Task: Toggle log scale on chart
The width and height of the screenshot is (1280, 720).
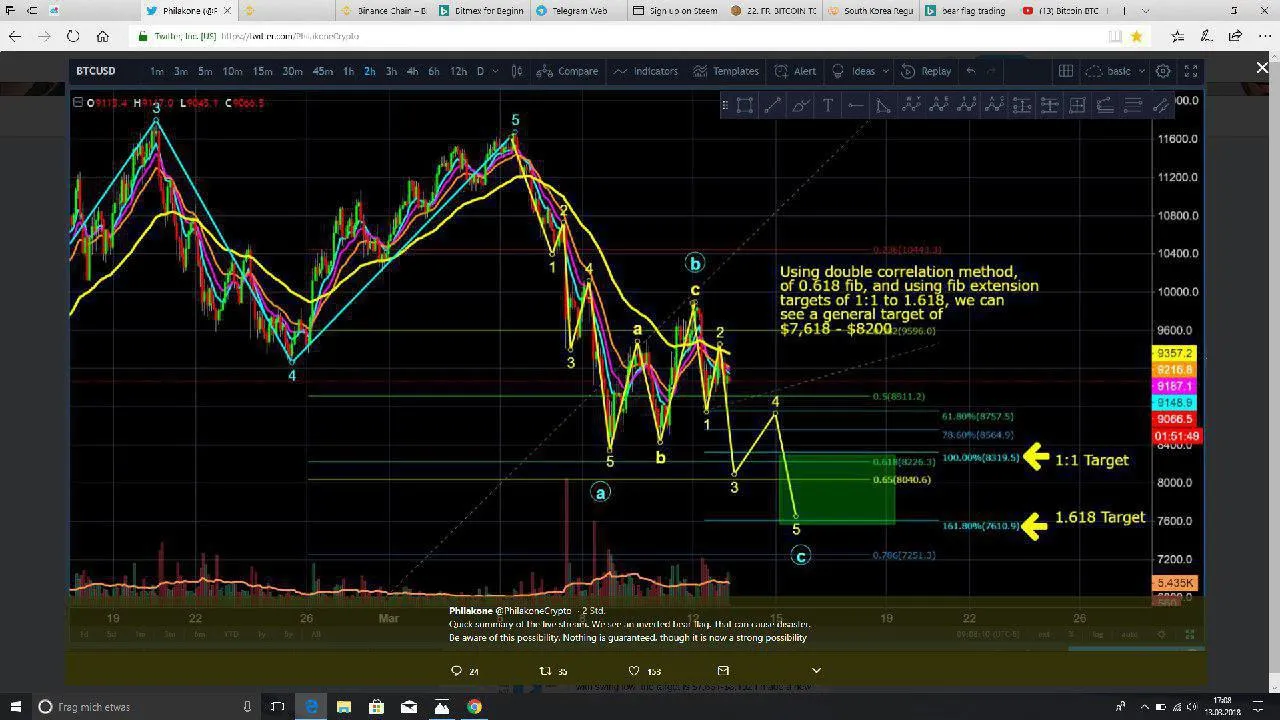Action: coord(1098,634)
